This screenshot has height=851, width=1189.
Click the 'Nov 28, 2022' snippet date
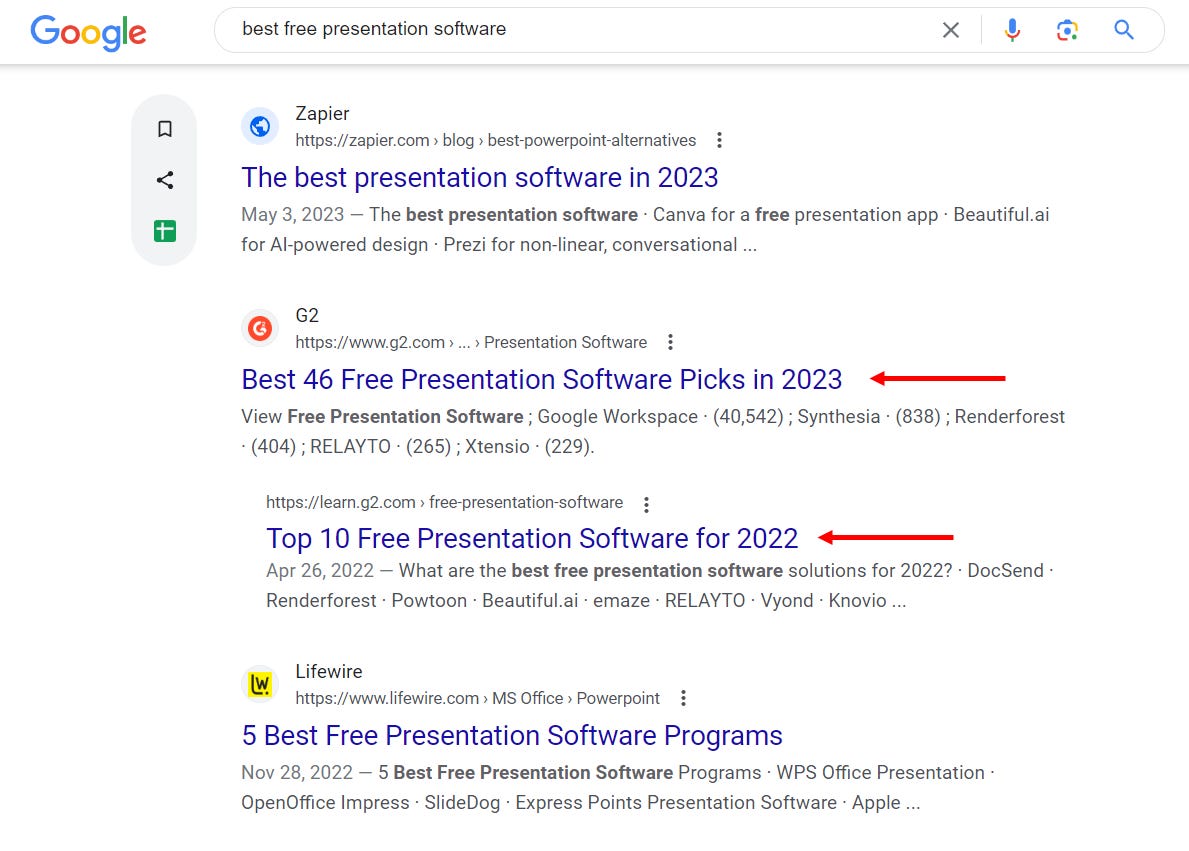point(297,772)
